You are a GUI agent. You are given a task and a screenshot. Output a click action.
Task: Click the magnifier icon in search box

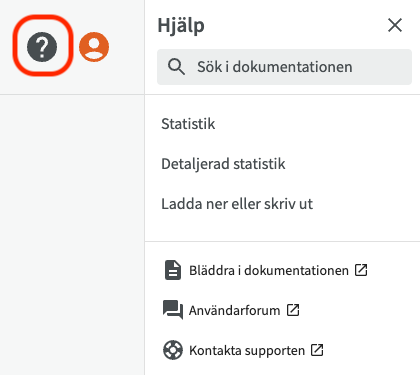[176, 67]
